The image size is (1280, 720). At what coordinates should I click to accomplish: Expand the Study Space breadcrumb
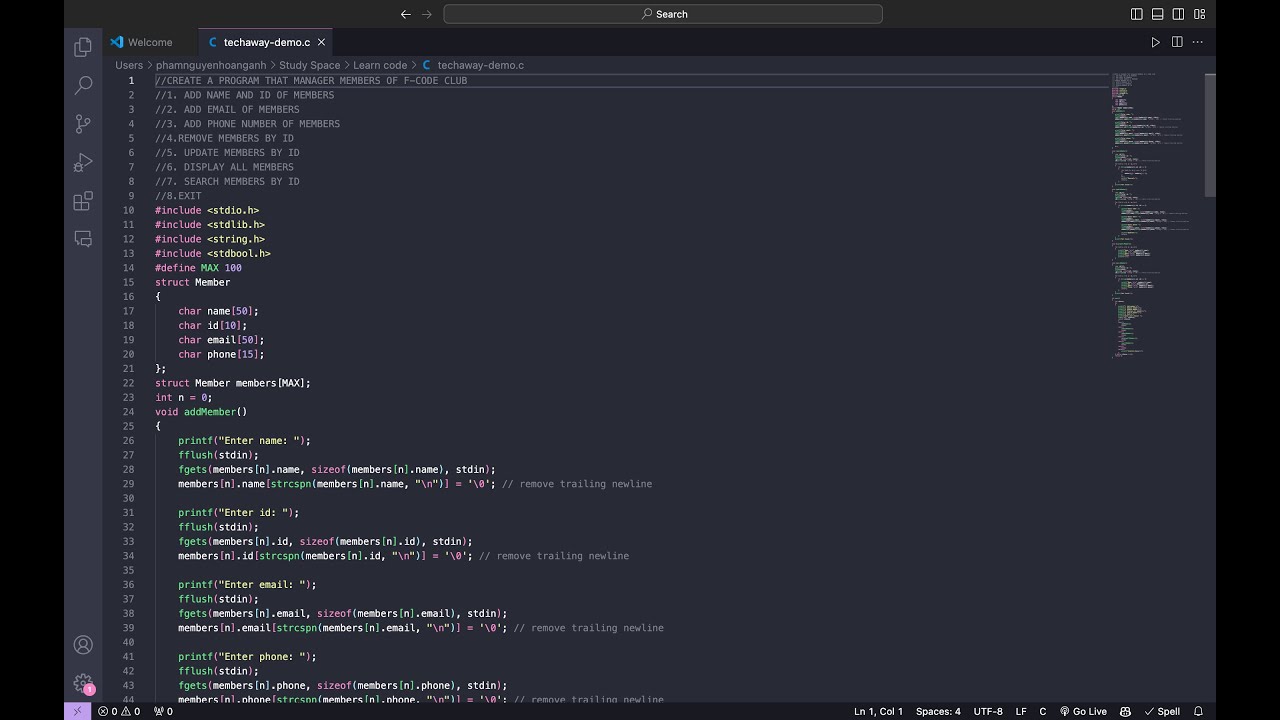point(309,65)
